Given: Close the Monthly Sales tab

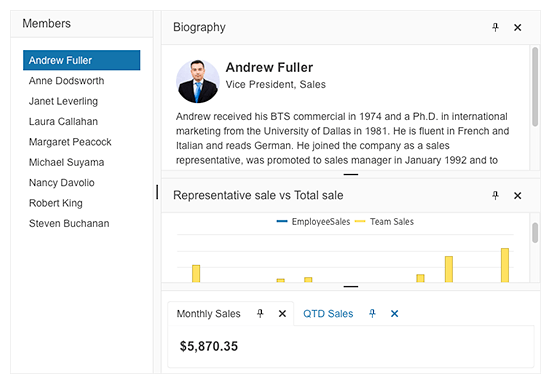Looking at the screenshot, I should click(x=282, y=313).
